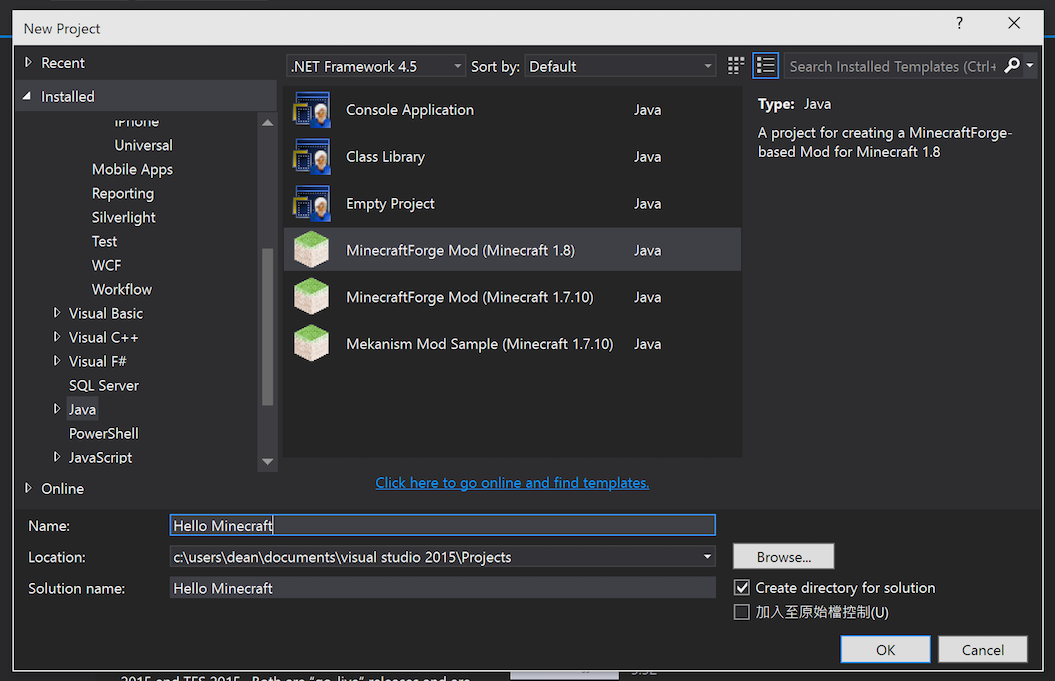Image resolution: width=1055 pixels, height=681 pixels.
Task: Click the Mekanism Mod Sample grass block icon
Action: tap(312, 343)
